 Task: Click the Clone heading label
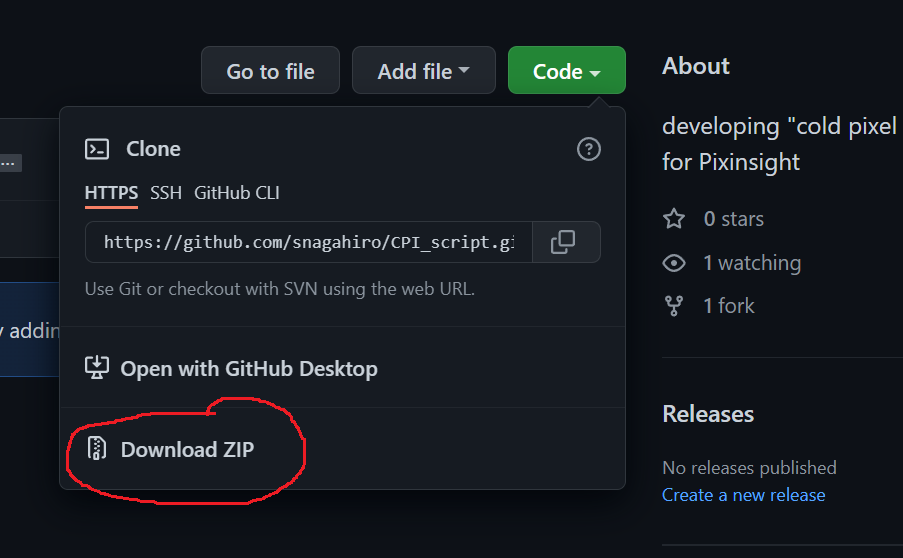coord(153,149)
